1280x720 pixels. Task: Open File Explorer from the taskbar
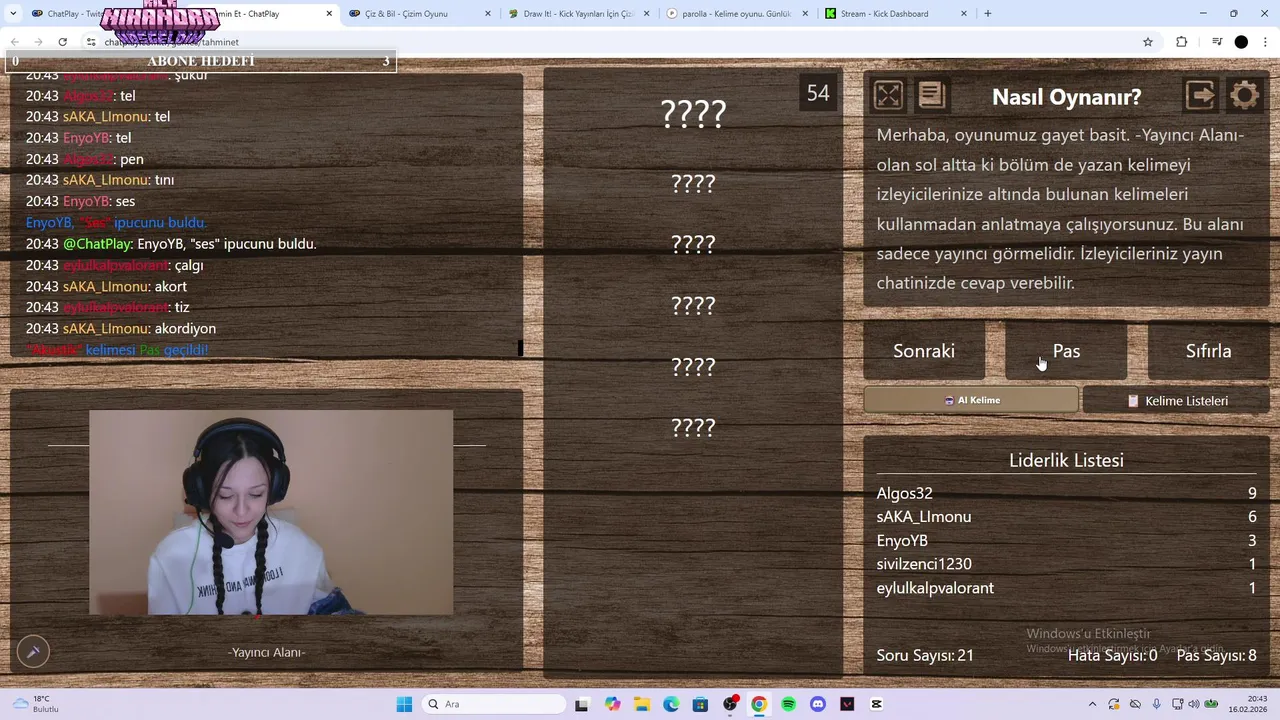[x=641, y=704]
